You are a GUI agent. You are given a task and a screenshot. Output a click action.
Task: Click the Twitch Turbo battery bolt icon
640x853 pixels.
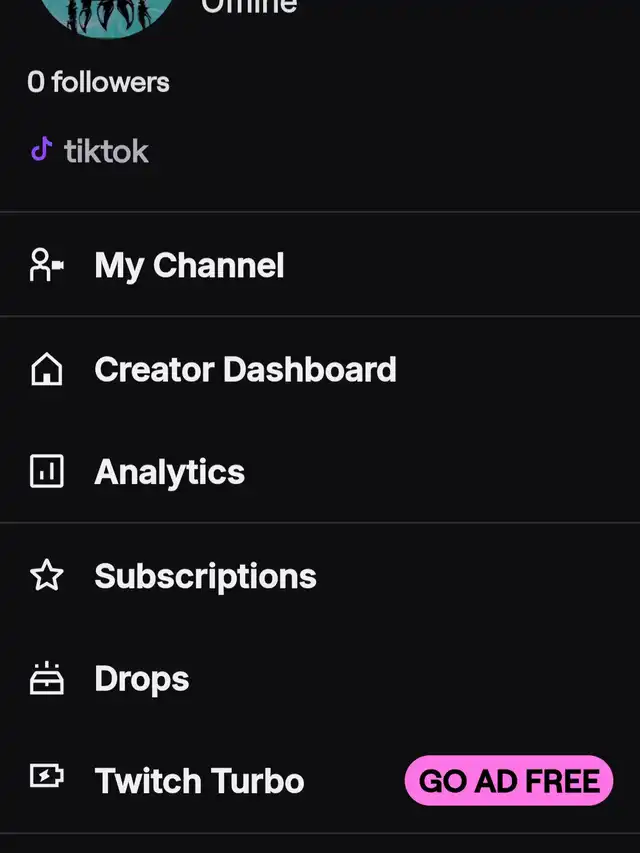coord(46,775)
